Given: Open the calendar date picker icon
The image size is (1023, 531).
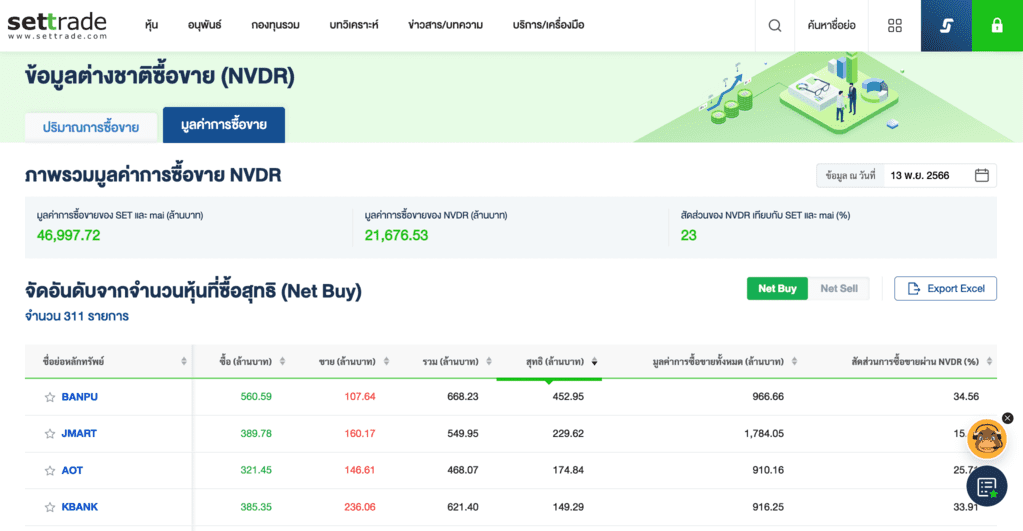Looking at the screenshot, I should [981, 175].
